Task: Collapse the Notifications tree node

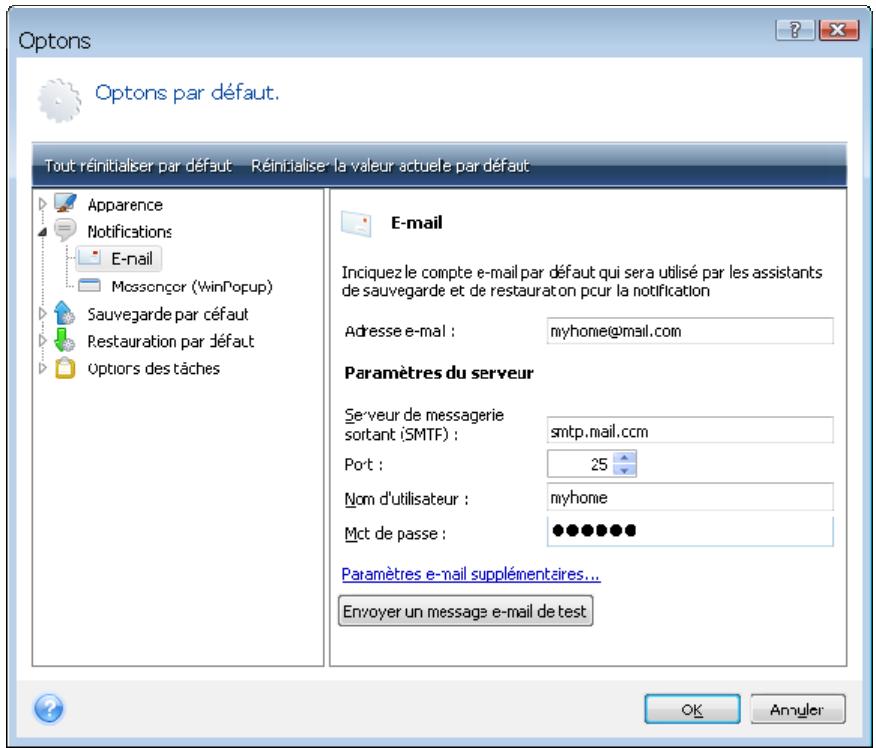Action: (42, 231)
